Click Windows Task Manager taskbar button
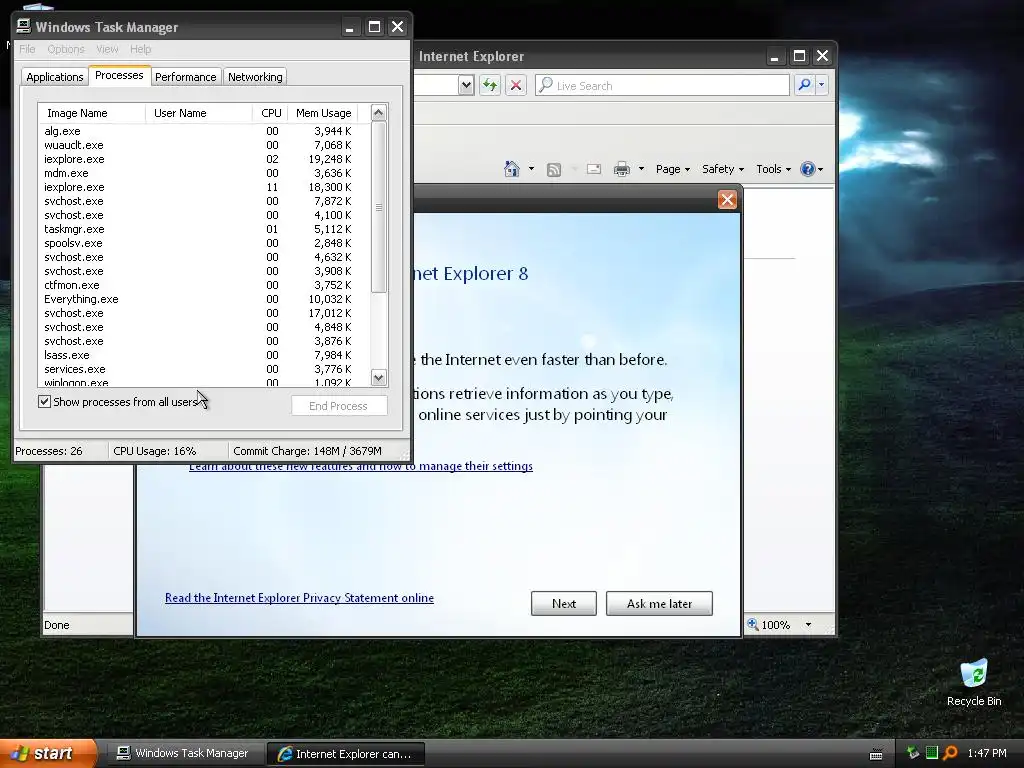 pyautogui.click(x=185, y=753)
